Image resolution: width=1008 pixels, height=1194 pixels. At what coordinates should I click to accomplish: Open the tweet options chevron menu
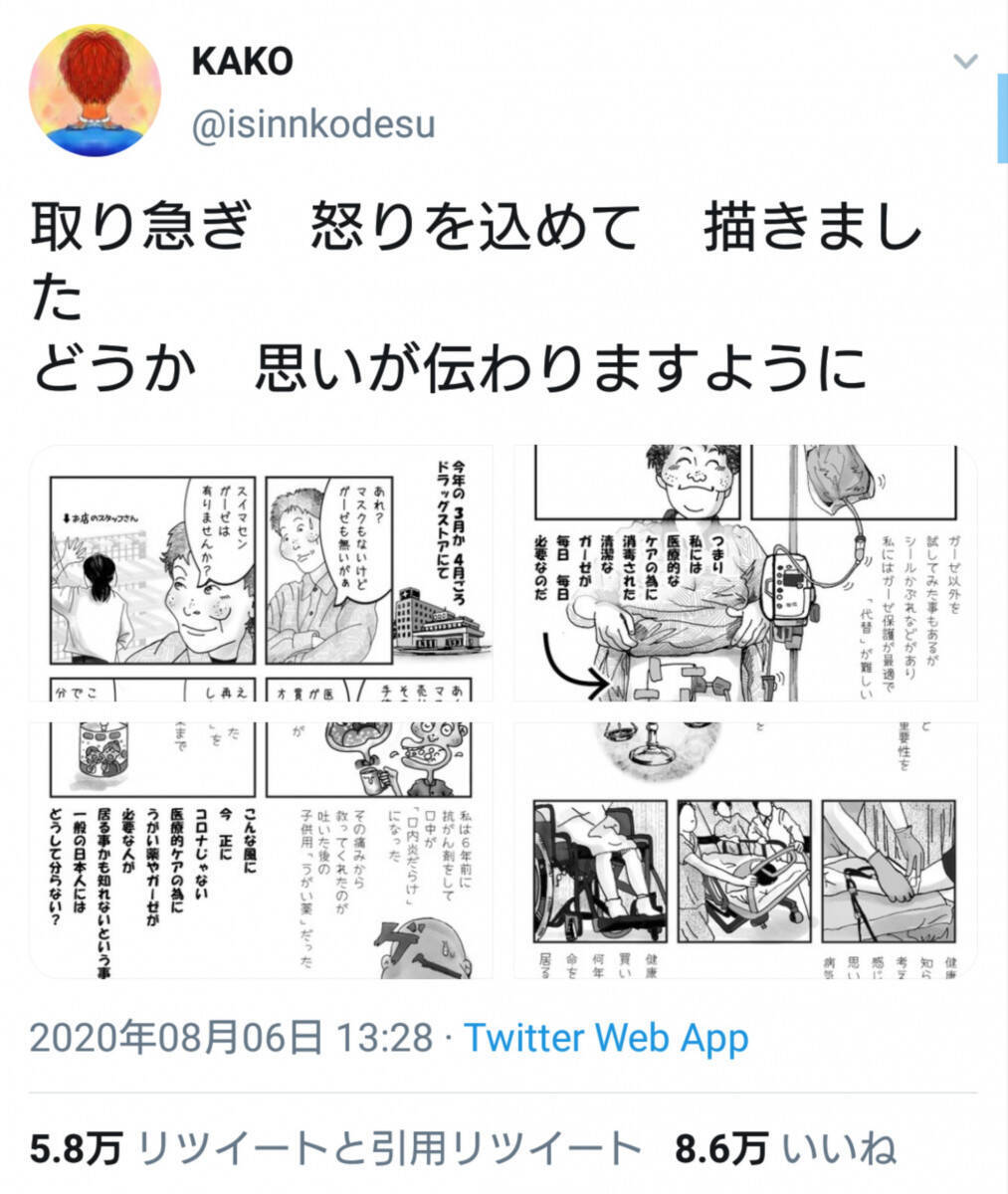[964, 62]
